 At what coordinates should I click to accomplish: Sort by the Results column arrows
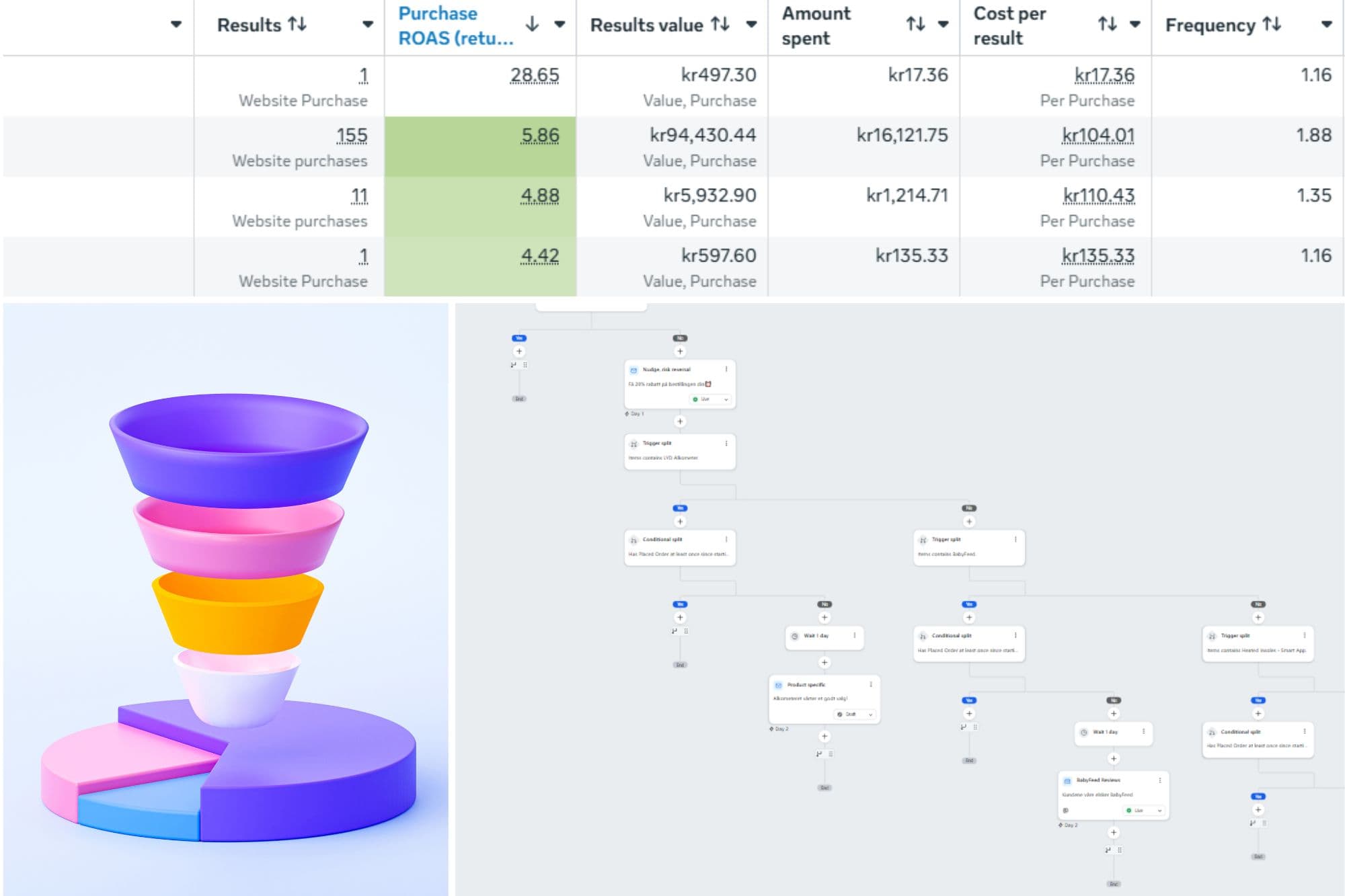pos(297,25)
